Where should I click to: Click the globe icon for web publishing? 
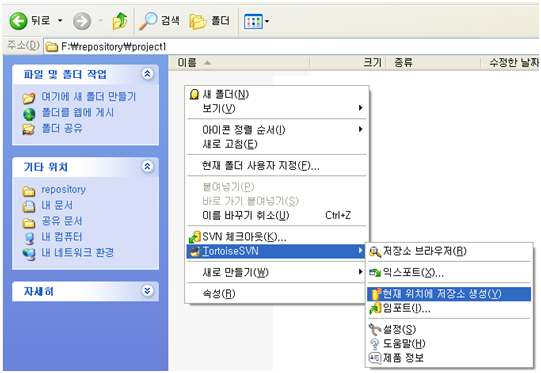point(29,114)
